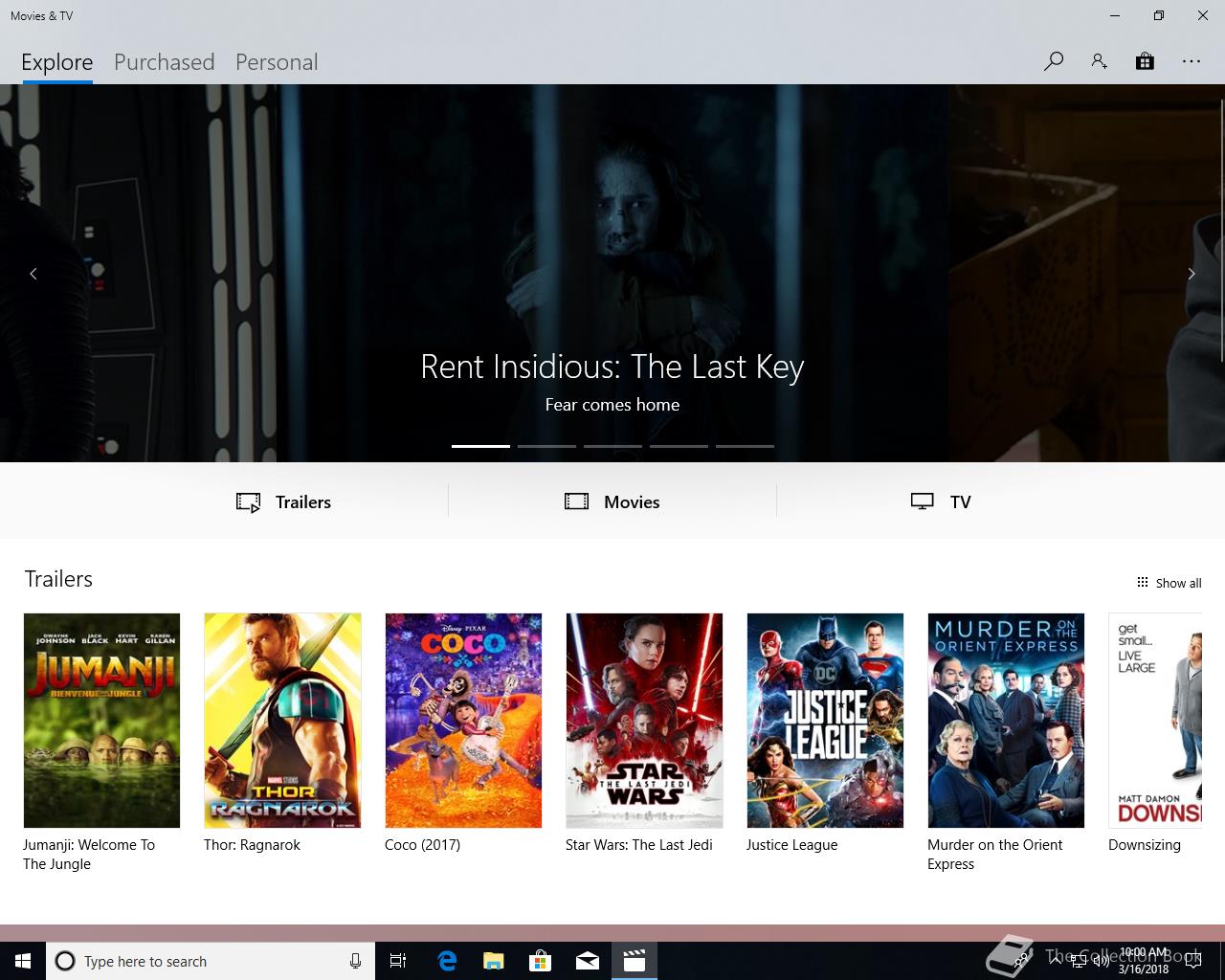Switch to the Purchased tab
This screenshot has height=980, width=1225.
[x=165, y=62]
